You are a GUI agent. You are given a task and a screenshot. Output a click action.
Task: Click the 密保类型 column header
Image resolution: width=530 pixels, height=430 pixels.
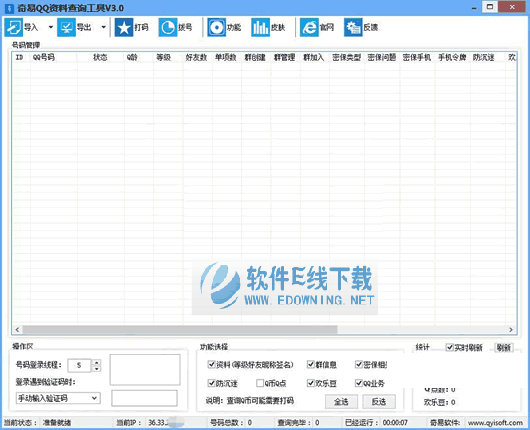347,57
